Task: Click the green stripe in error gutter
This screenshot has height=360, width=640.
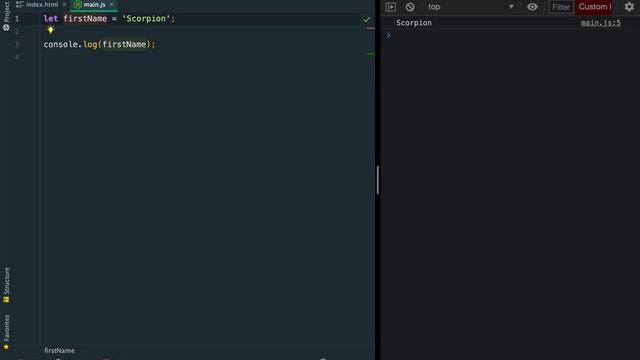Action: [x=370, y=54]
